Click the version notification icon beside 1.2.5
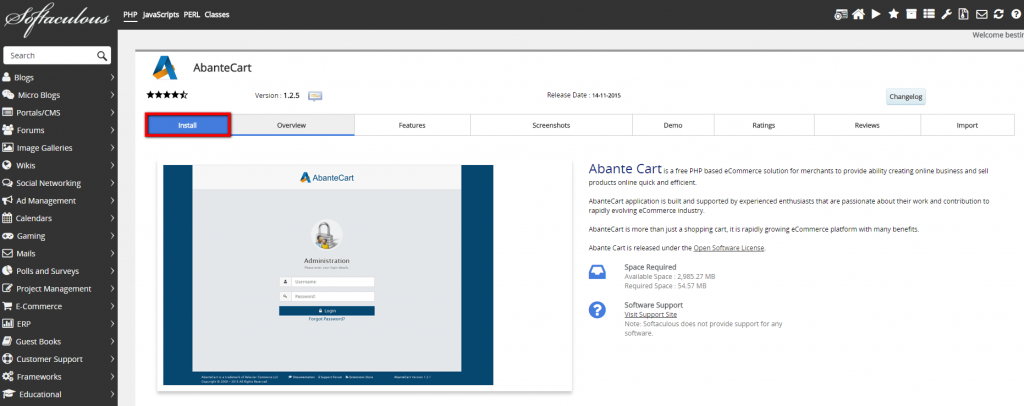Viewport: 1024px width, 406px height. 315,96
